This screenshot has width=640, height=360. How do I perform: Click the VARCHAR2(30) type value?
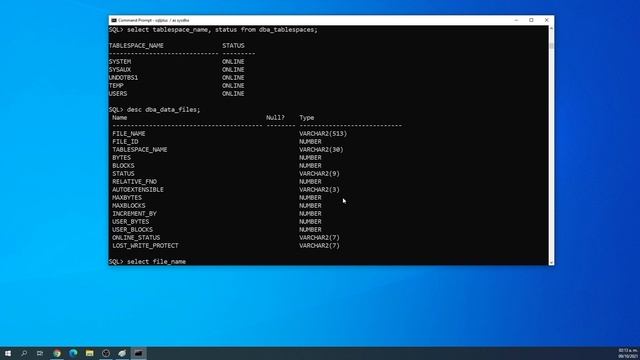[x=321, y=150]
